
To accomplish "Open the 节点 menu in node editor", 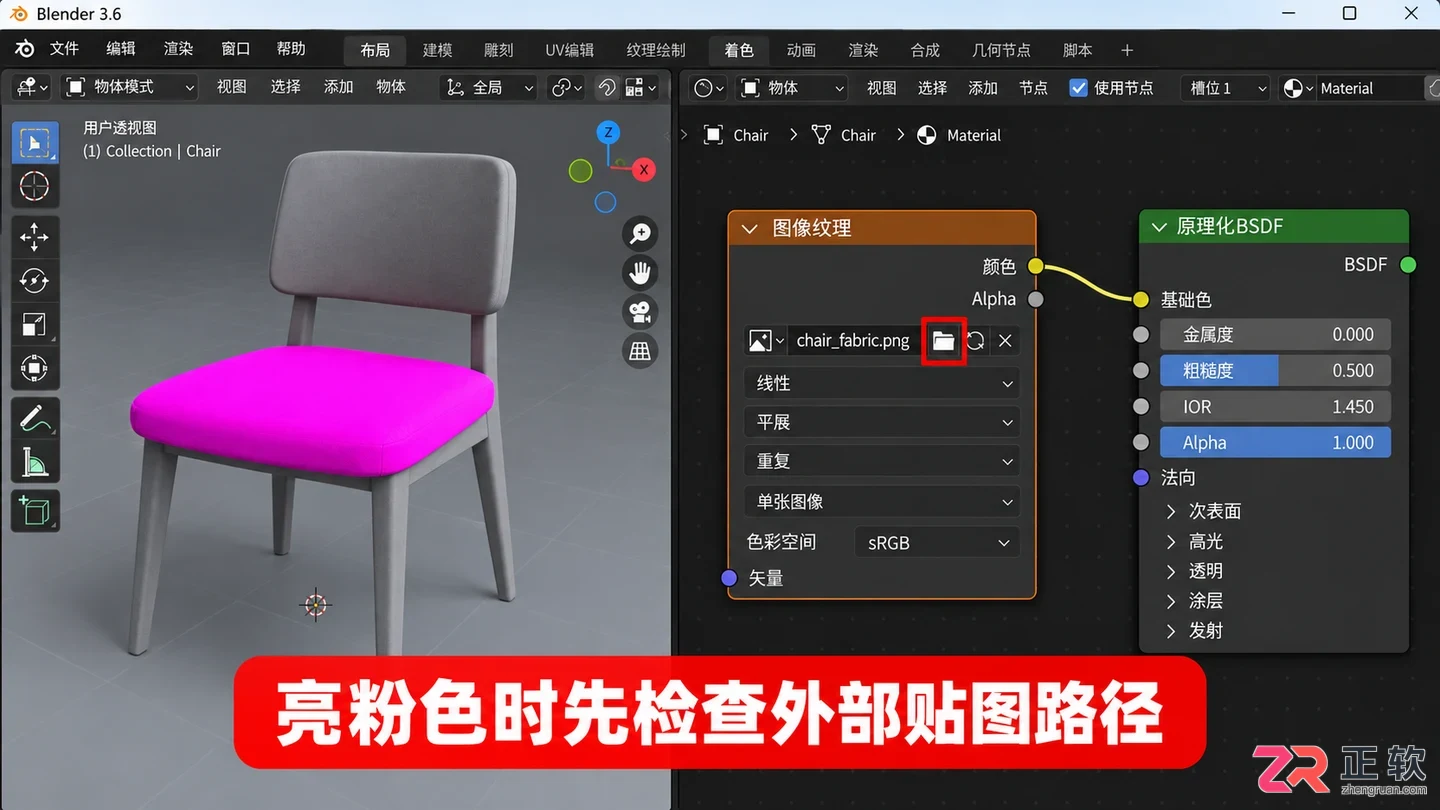I will (1033, 88).
